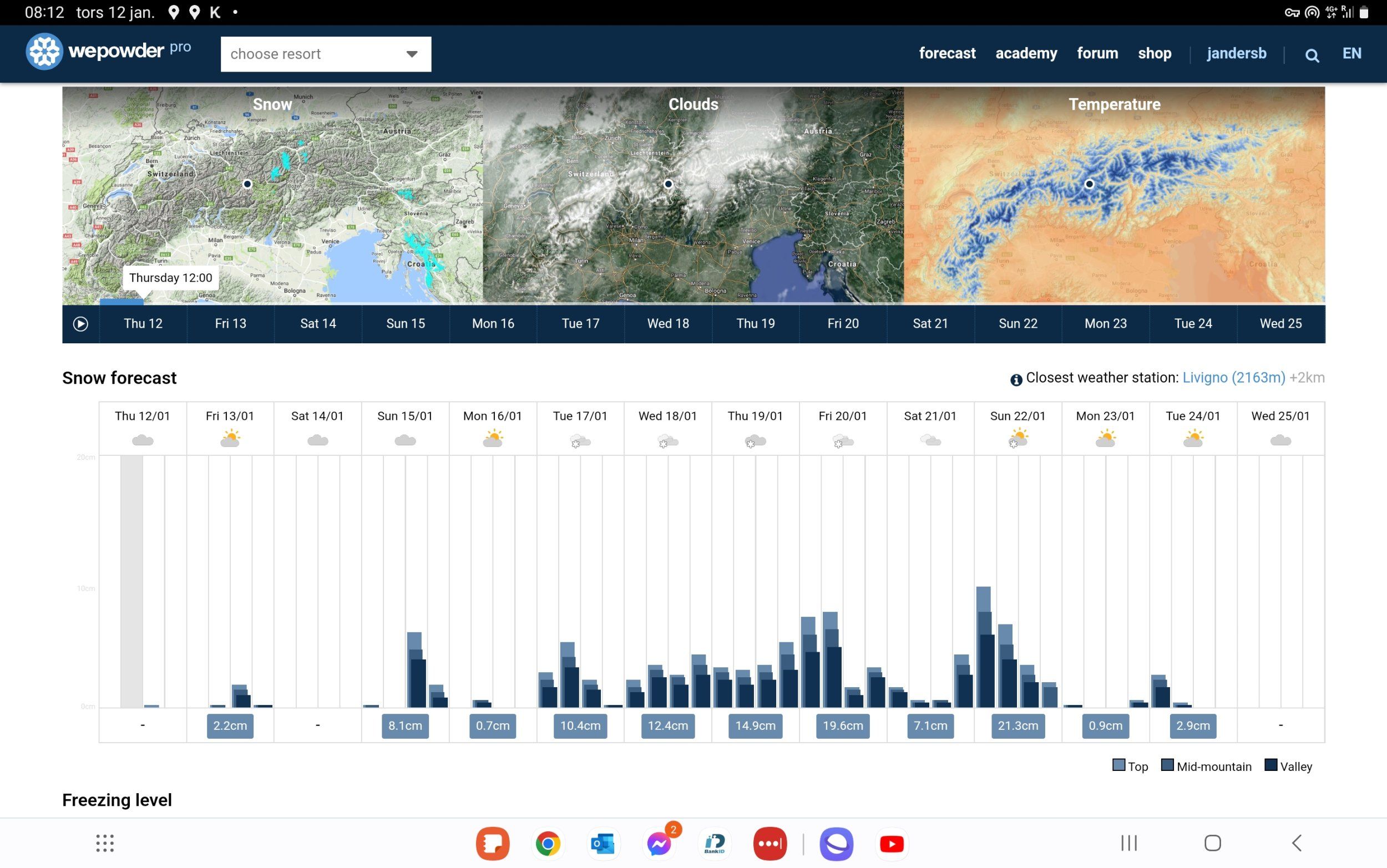Open the jandersb account menu
Image resolution: width=1387 pixels, height=868 pixels.
point(1236,53)
